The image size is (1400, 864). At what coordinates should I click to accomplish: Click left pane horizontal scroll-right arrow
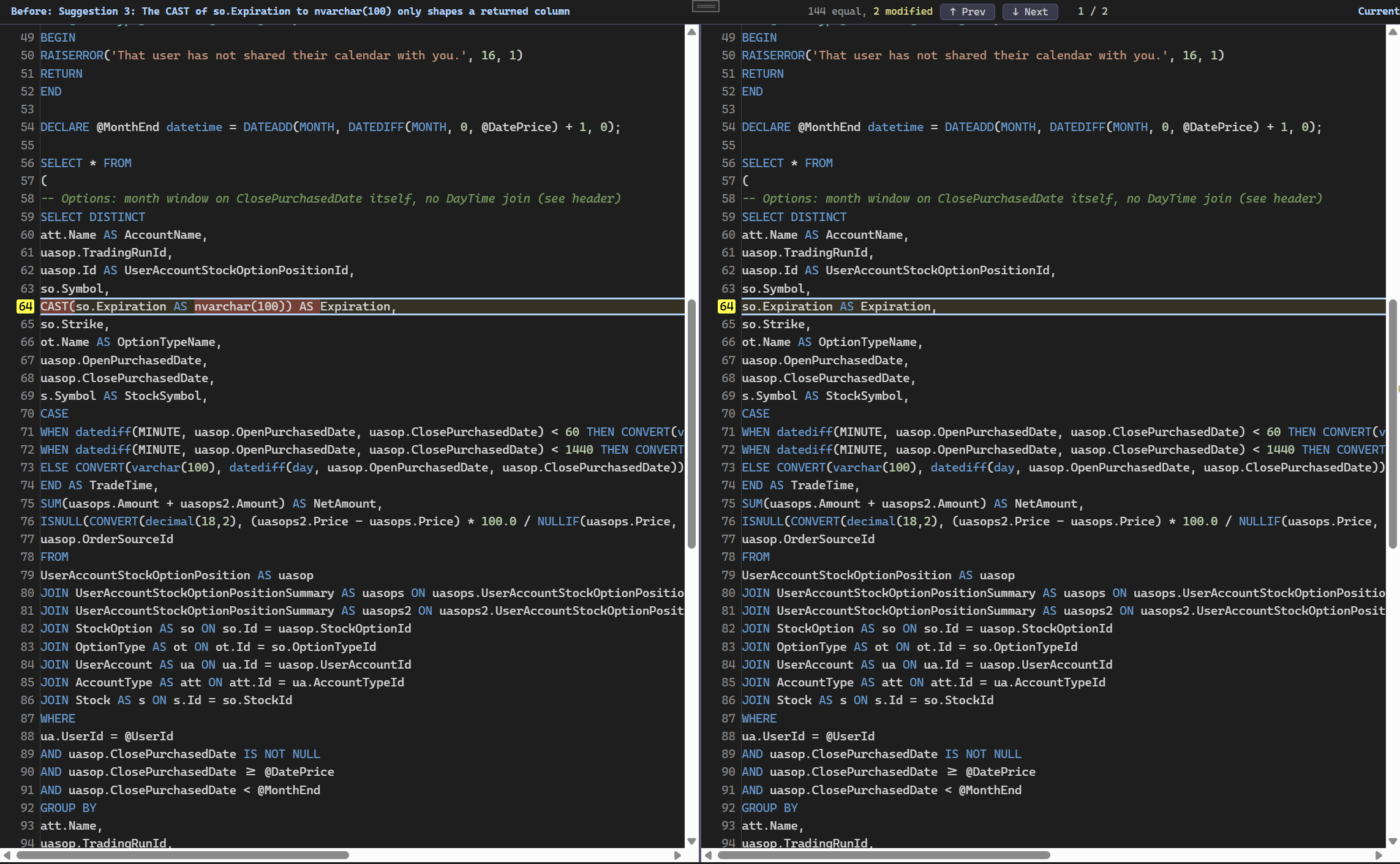tap(677, 855)
